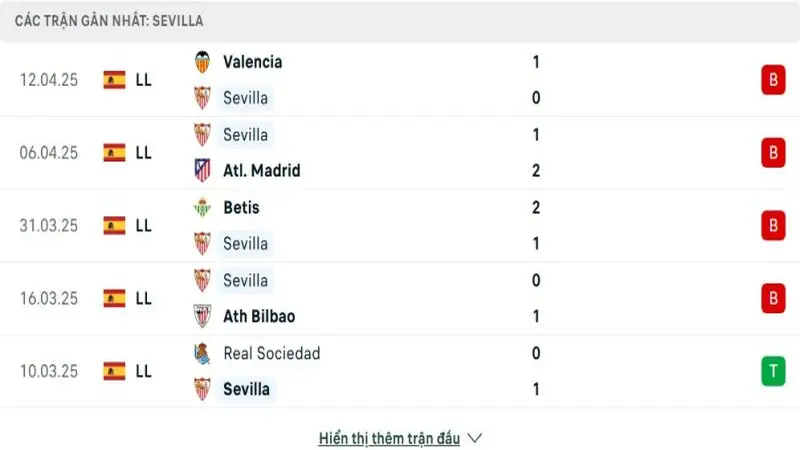The width and height of the screenshot is (800, 450).
Task: Open the Hiển thị thêm trận đấu link
Action: pyautogui.click(x=389, y=438)
